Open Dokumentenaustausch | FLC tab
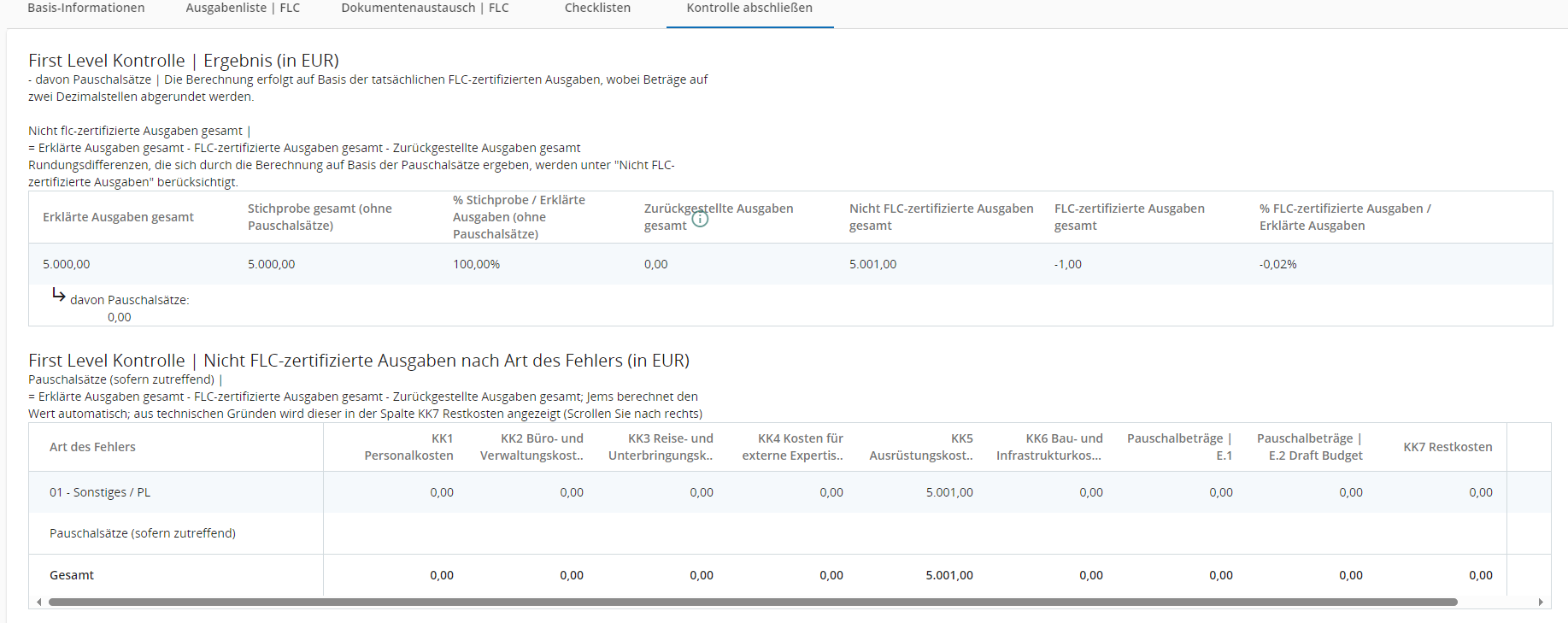The width and height of the screenshot is (1568, 623). (425, 9)
